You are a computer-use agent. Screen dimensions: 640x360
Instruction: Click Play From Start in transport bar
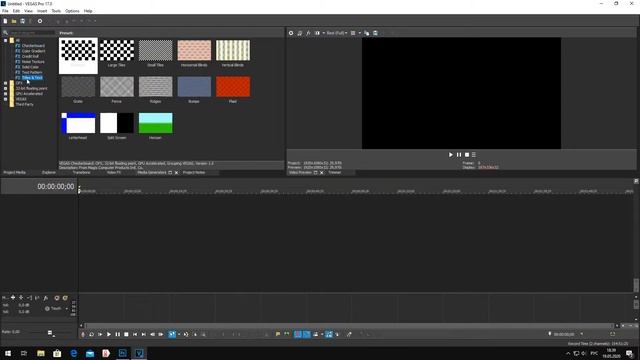[x=100, y=334]
